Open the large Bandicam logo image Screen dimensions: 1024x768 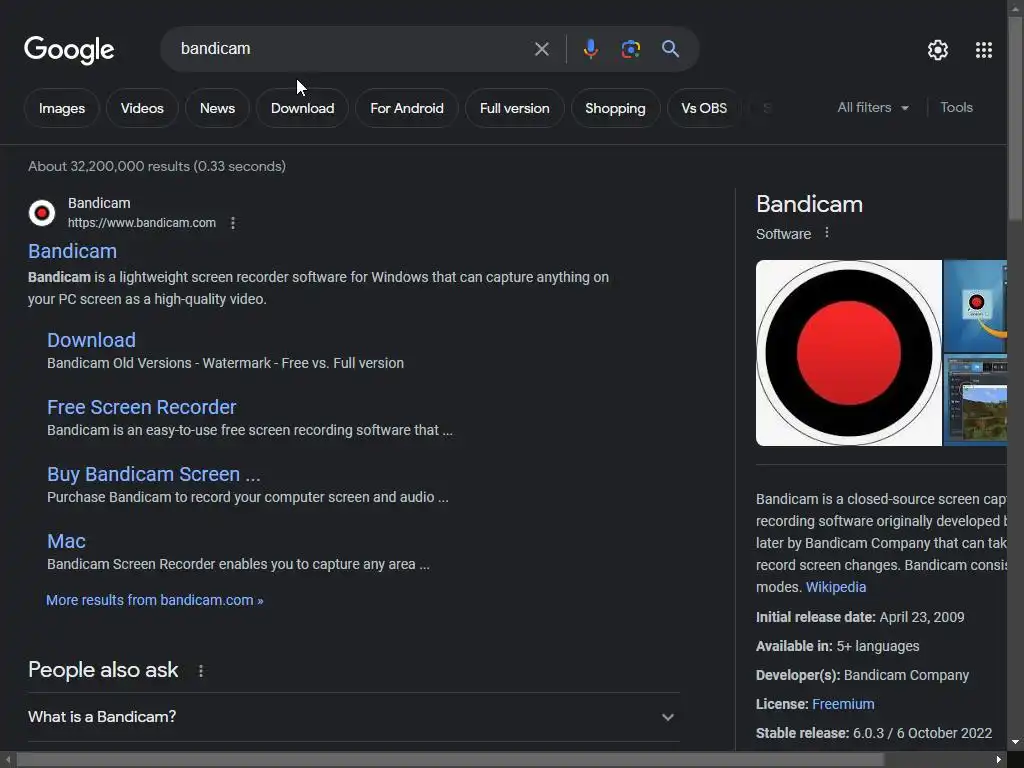point(848,353)
